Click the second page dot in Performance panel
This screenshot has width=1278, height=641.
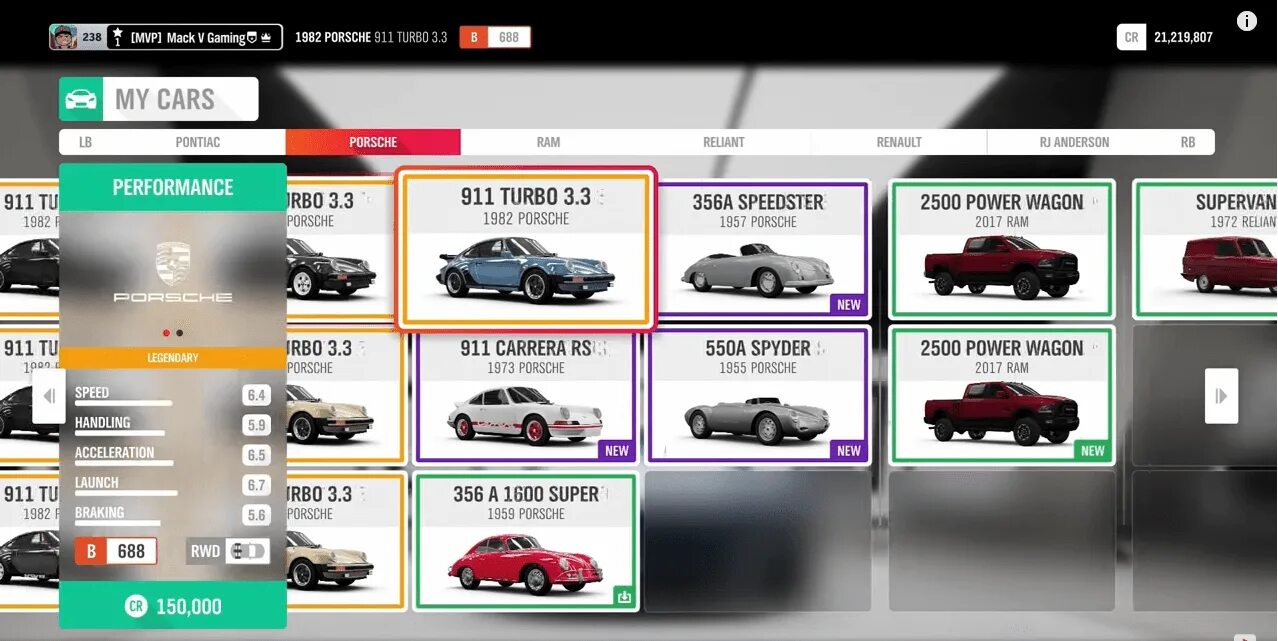tap(180, 333)
